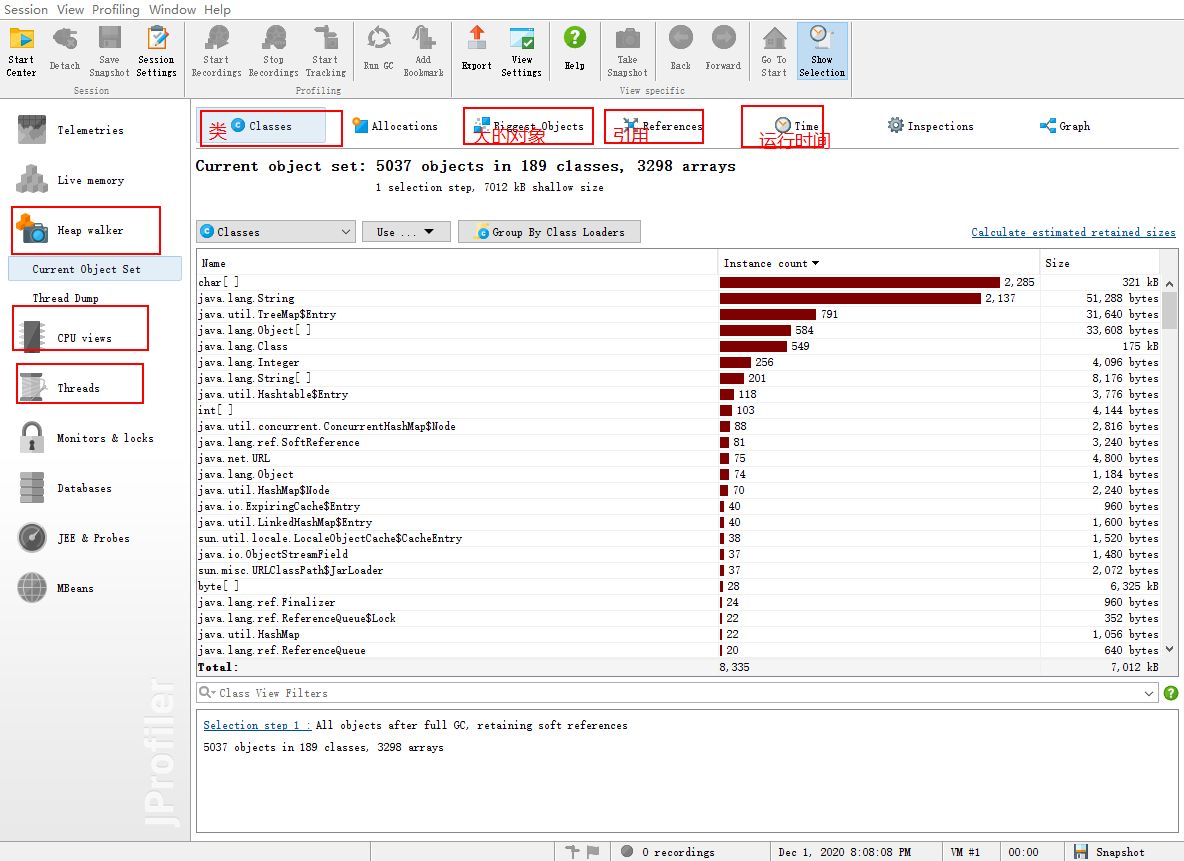The height and width of the screenshot is (861, 1184).
Task: Select the java.lang.String row
Action: point(678,298)
